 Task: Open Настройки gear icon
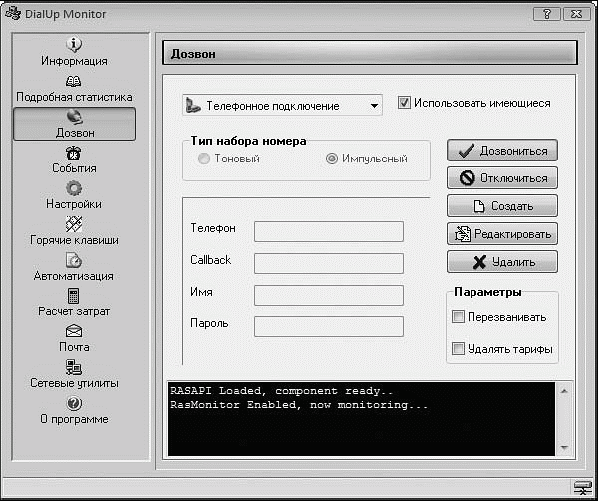pos(74,188)
